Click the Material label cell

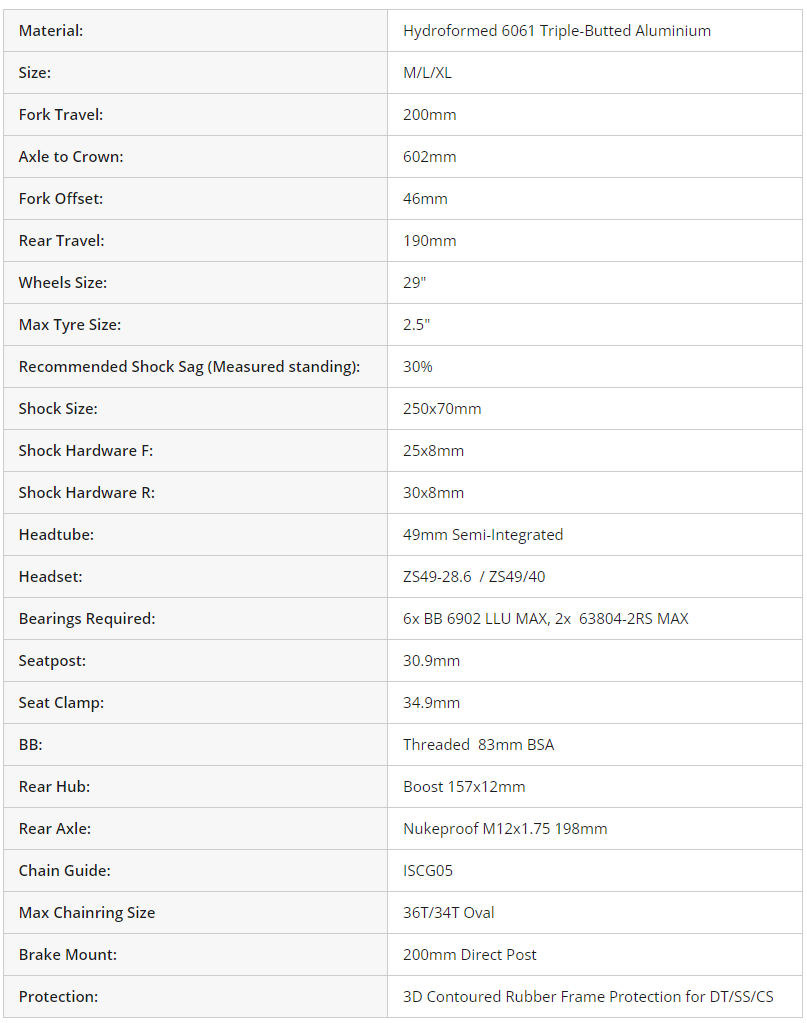point(51,31)
